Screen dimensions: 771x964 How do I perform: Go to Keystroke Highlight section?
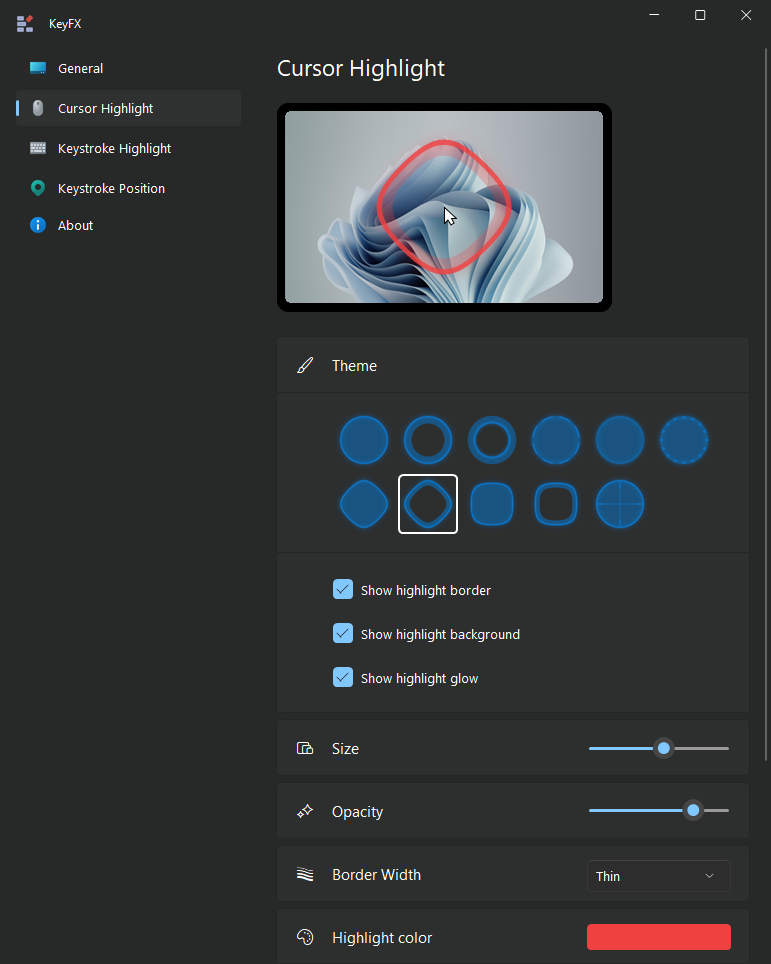tap(114, 148)
